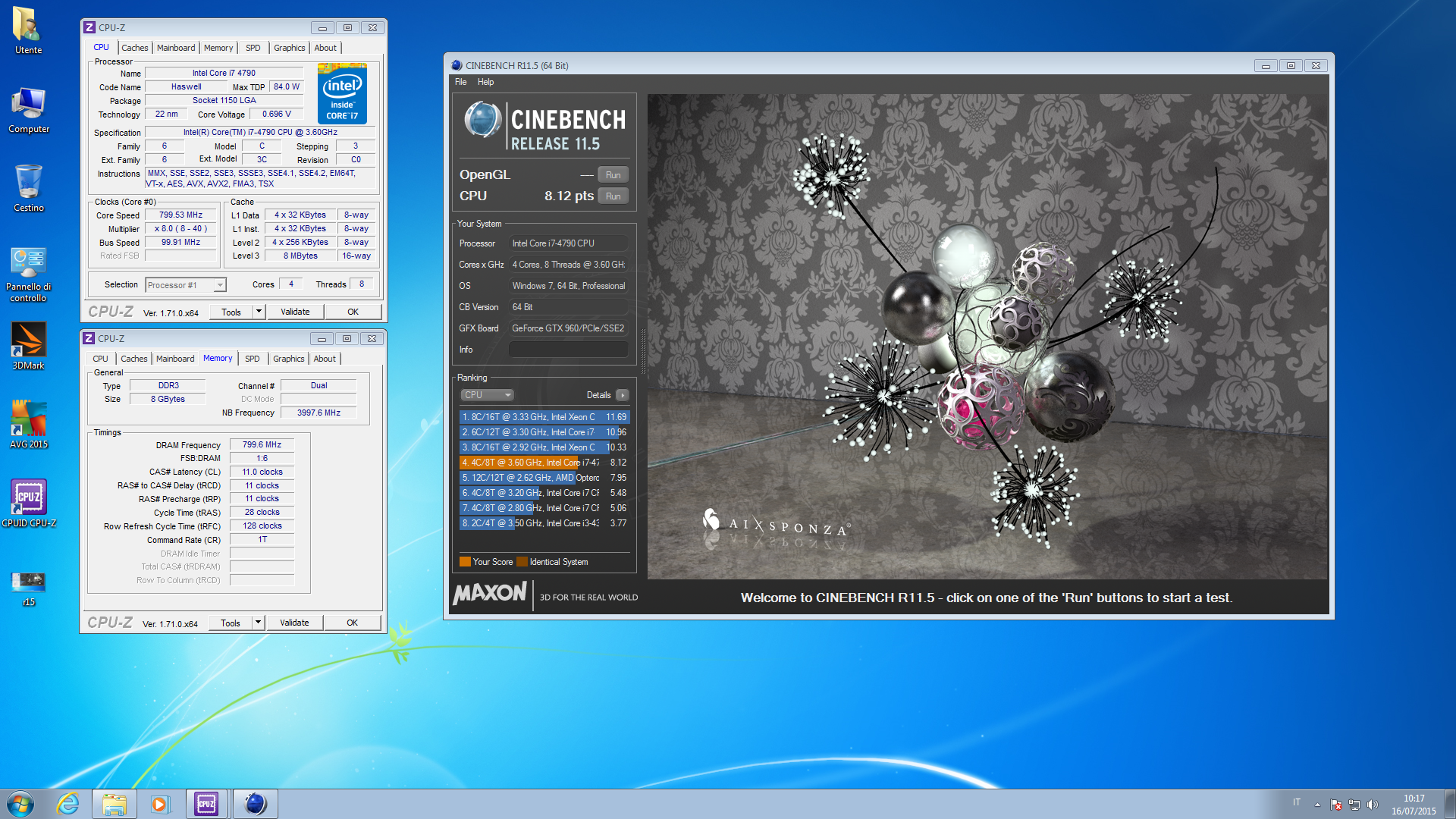Launch Internet Explorer from taskbar
This screenshot has width=1456, height=819.
(68, 804)
